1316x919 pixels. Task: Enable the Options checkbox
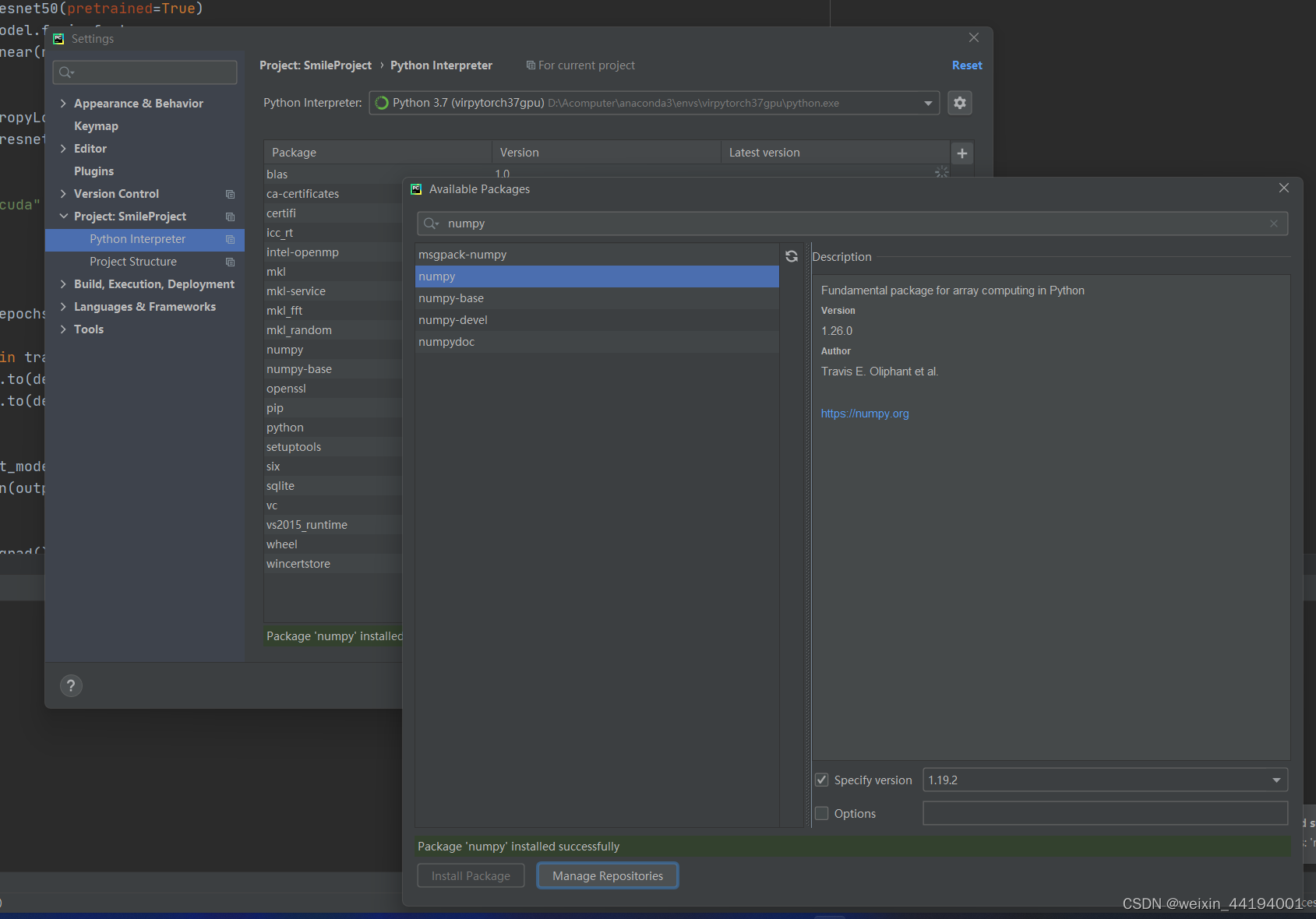click(x=822, y=813)
